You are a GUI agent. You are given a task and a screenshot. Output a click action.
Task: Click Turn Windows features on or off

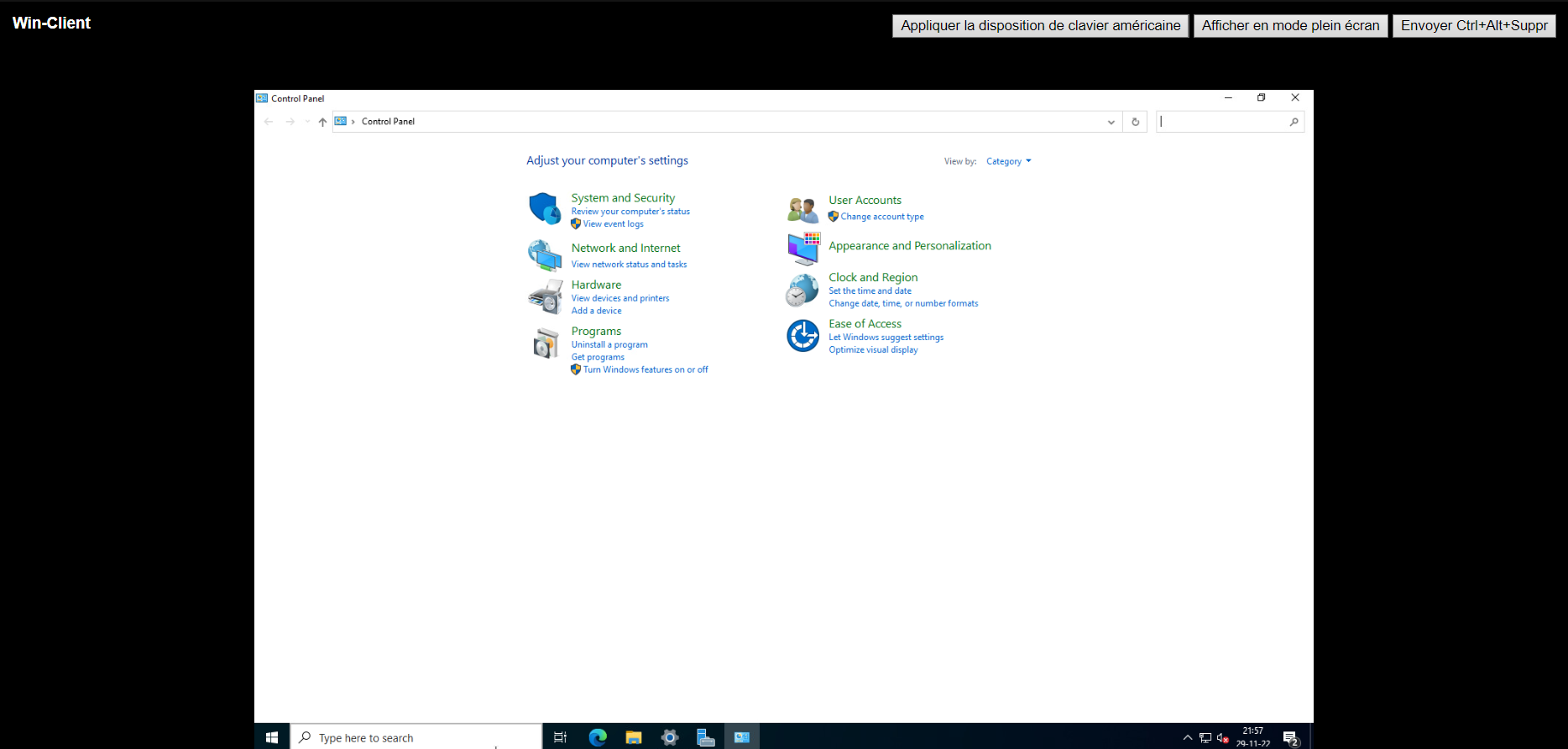(x=645, y=369)
